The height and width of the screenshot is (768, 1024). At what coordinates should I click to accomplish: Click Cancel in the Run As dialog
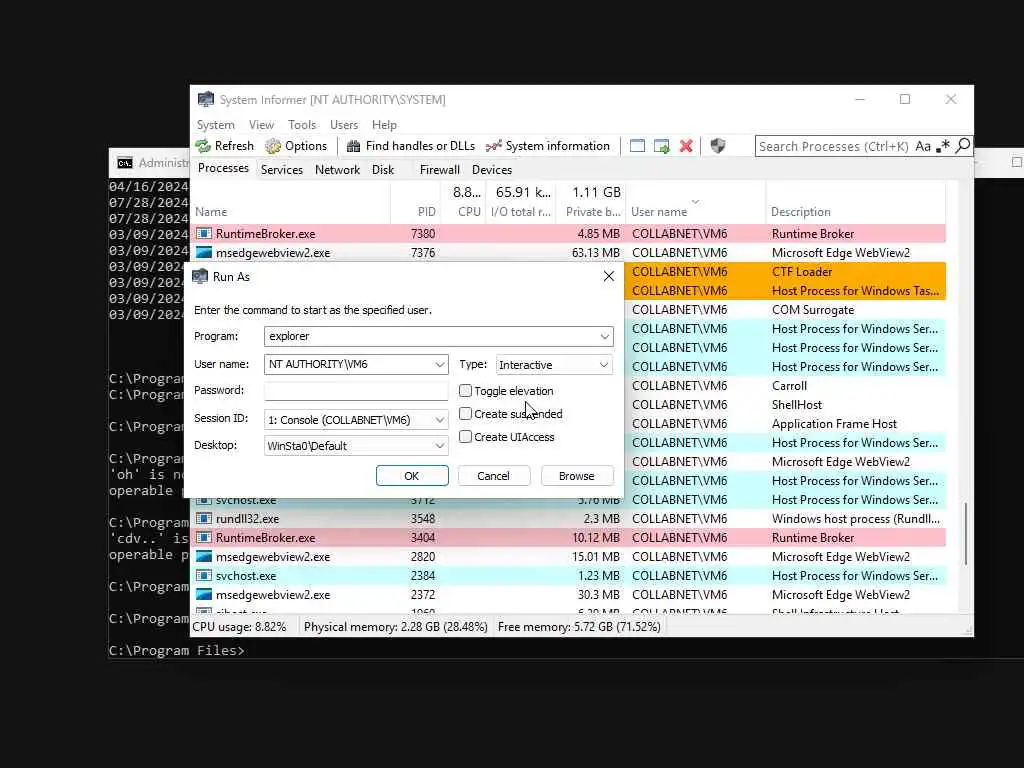494,475
